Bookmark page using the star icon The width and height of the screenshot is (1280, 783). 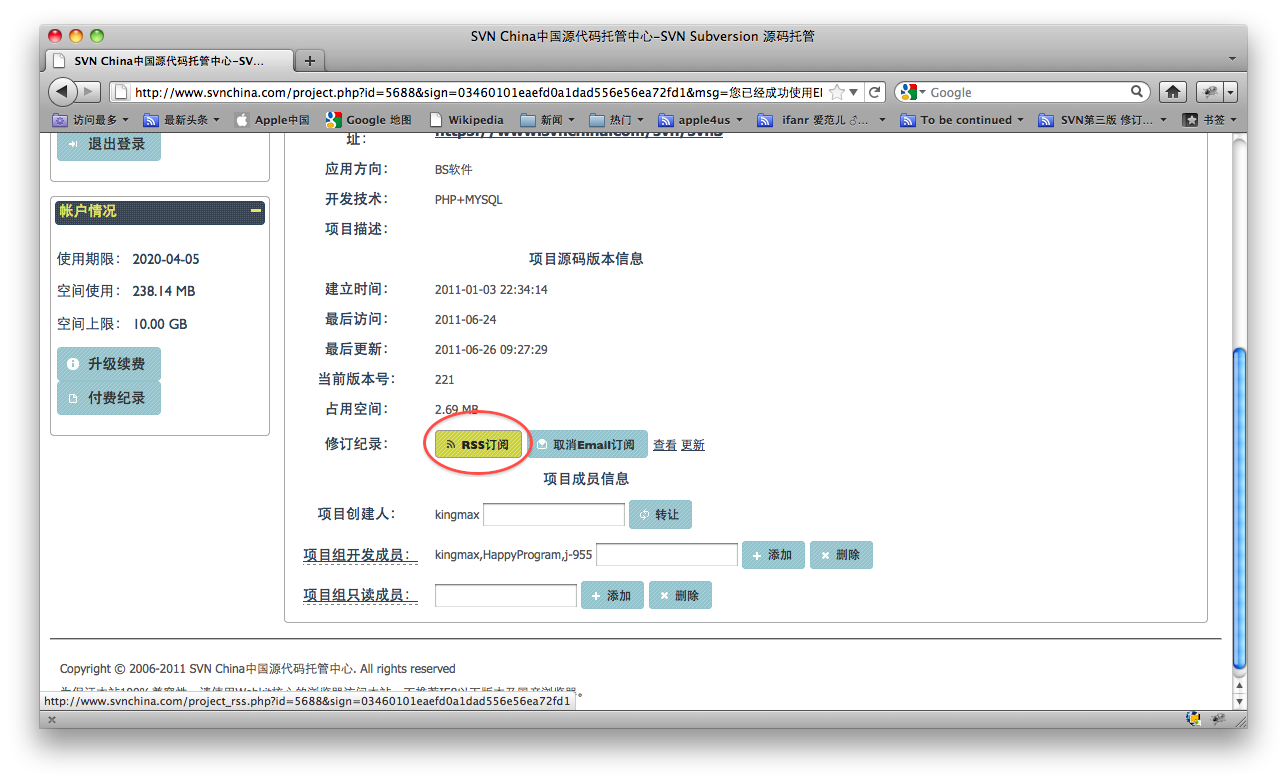837,92
